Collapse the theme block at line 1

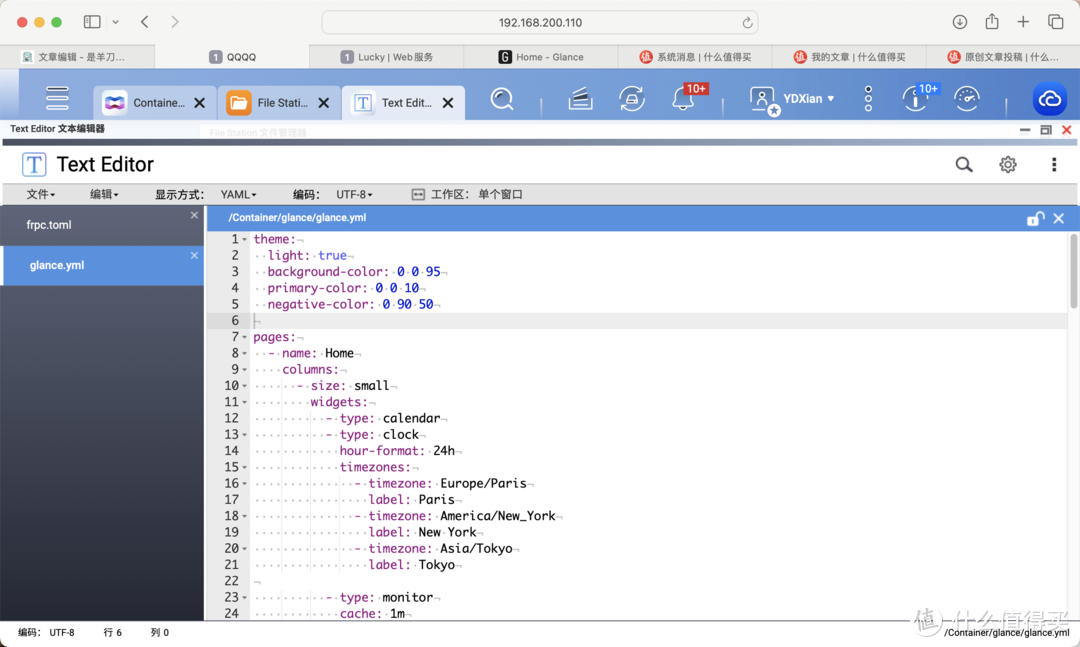tap(245, 240)
